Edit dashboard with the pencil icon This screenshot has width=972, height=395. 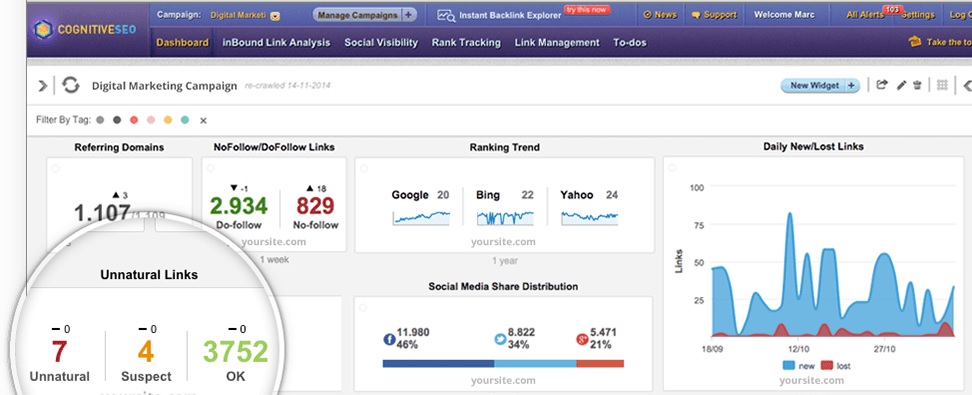click(x=901, y=85)
